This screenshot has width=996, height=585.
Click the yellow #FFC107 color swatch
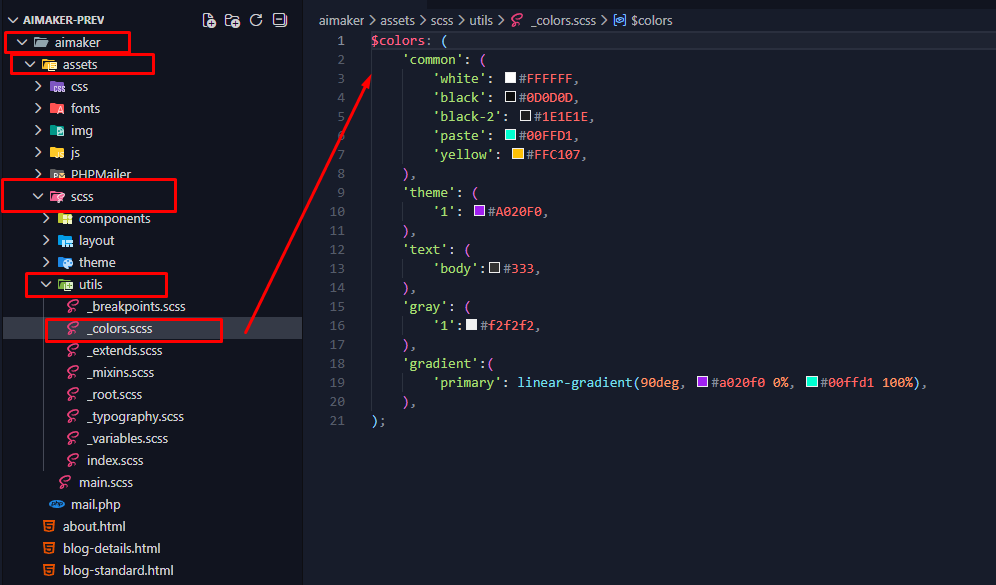[518, 155]
